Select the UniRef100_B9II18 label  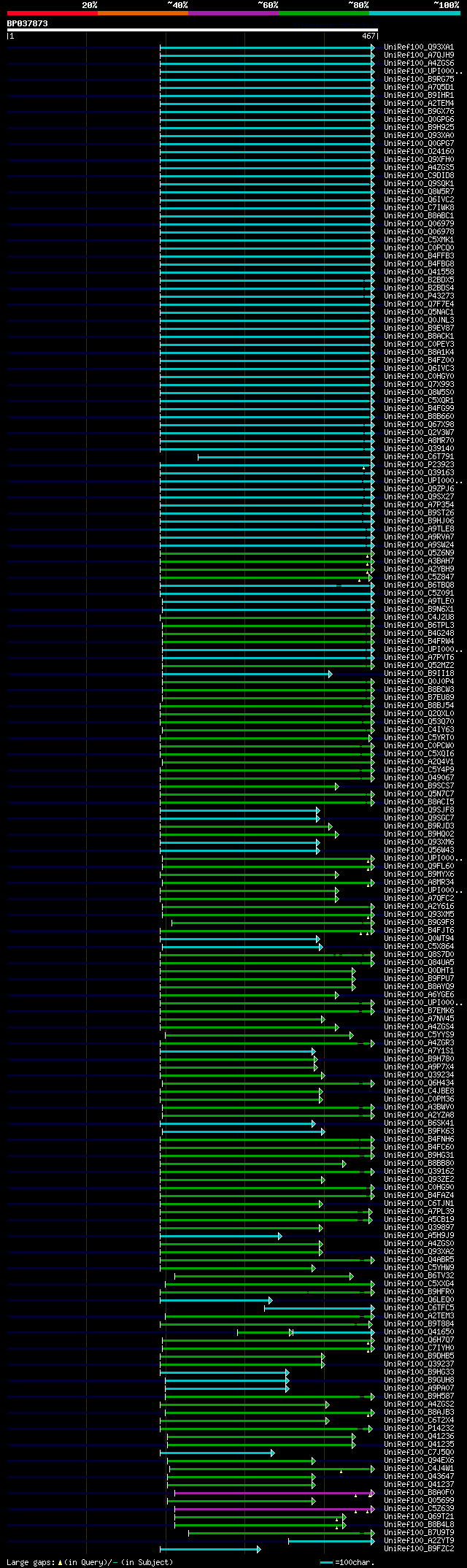[419, 674]
